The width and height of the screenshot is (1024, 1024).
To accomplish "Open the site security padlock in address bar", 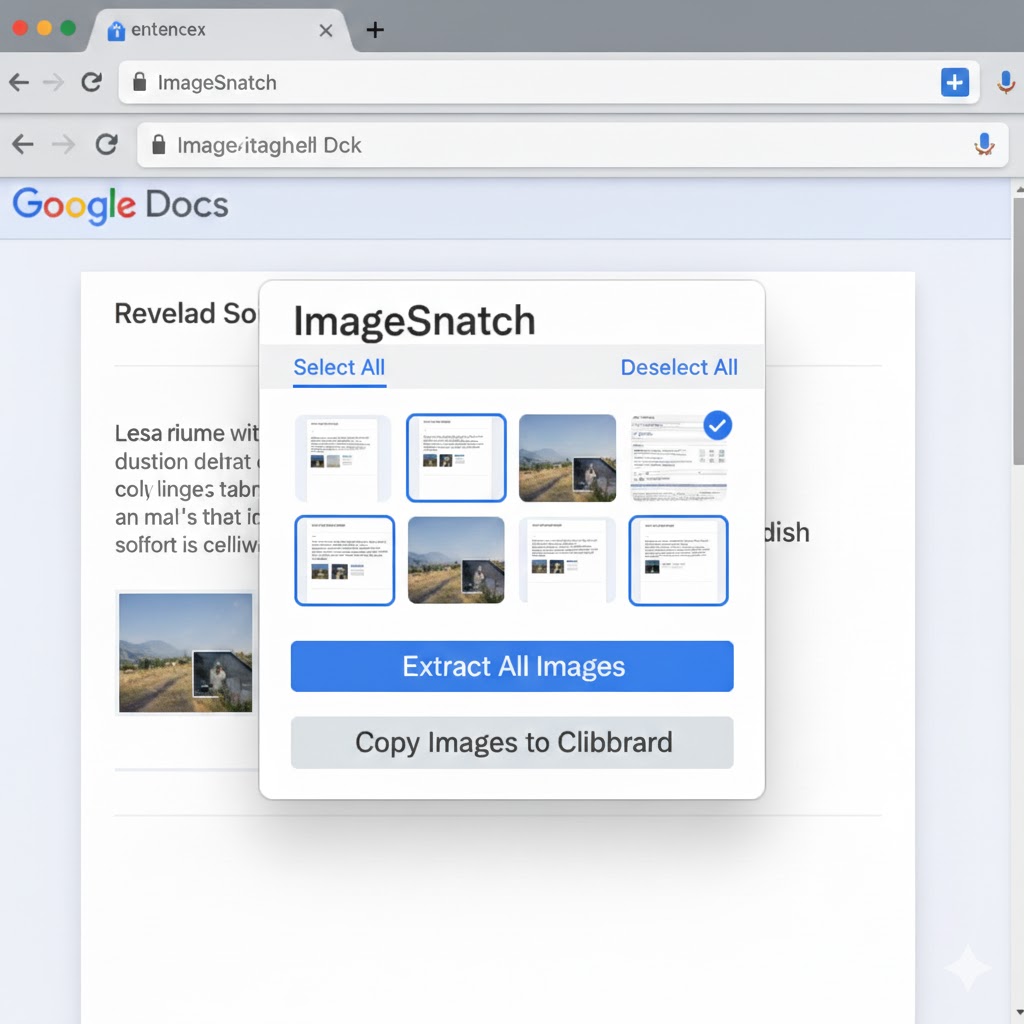I will tap(138, 82).
